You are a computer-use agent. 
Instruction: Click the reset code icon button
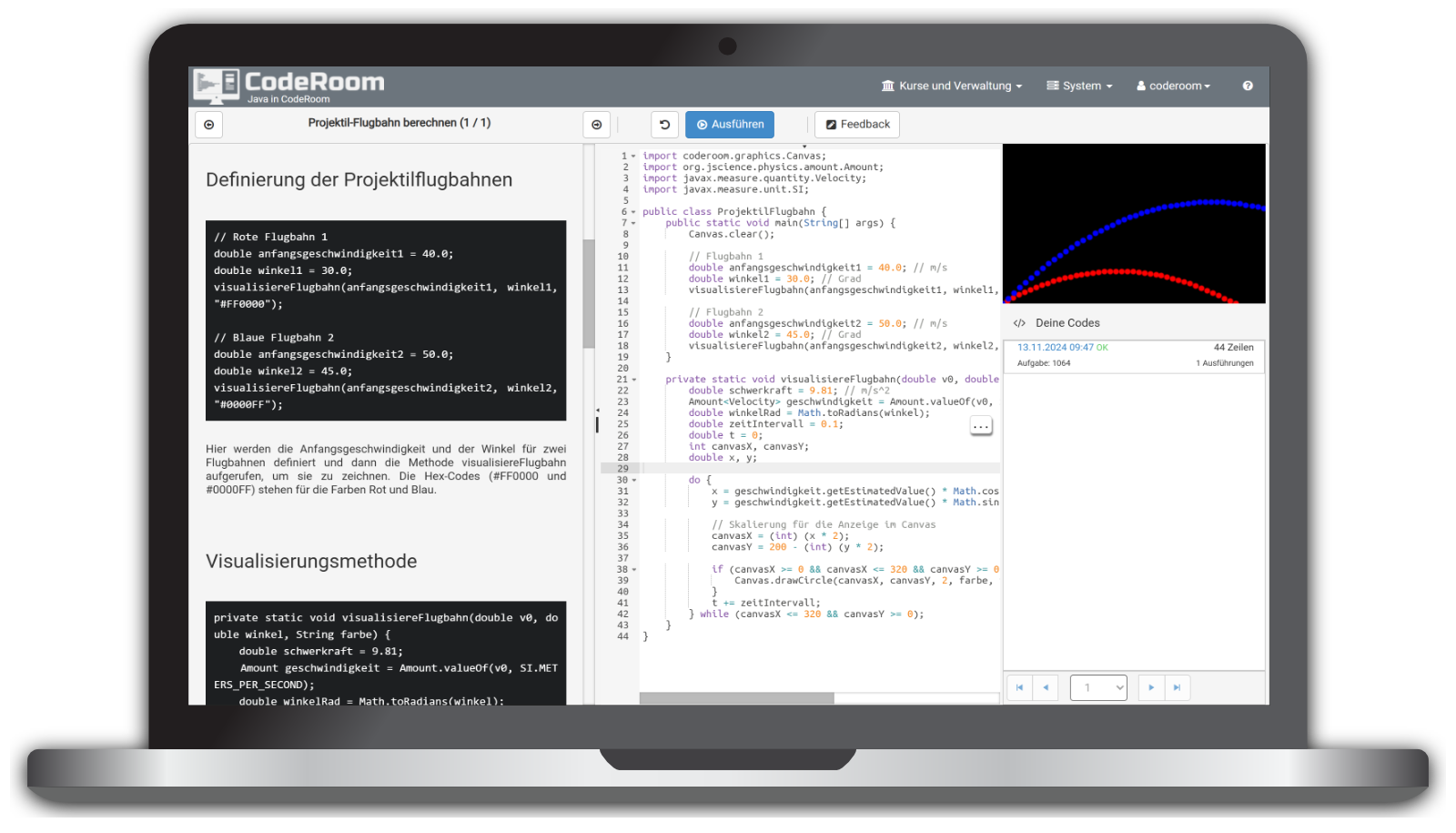[x=664, y=125]
